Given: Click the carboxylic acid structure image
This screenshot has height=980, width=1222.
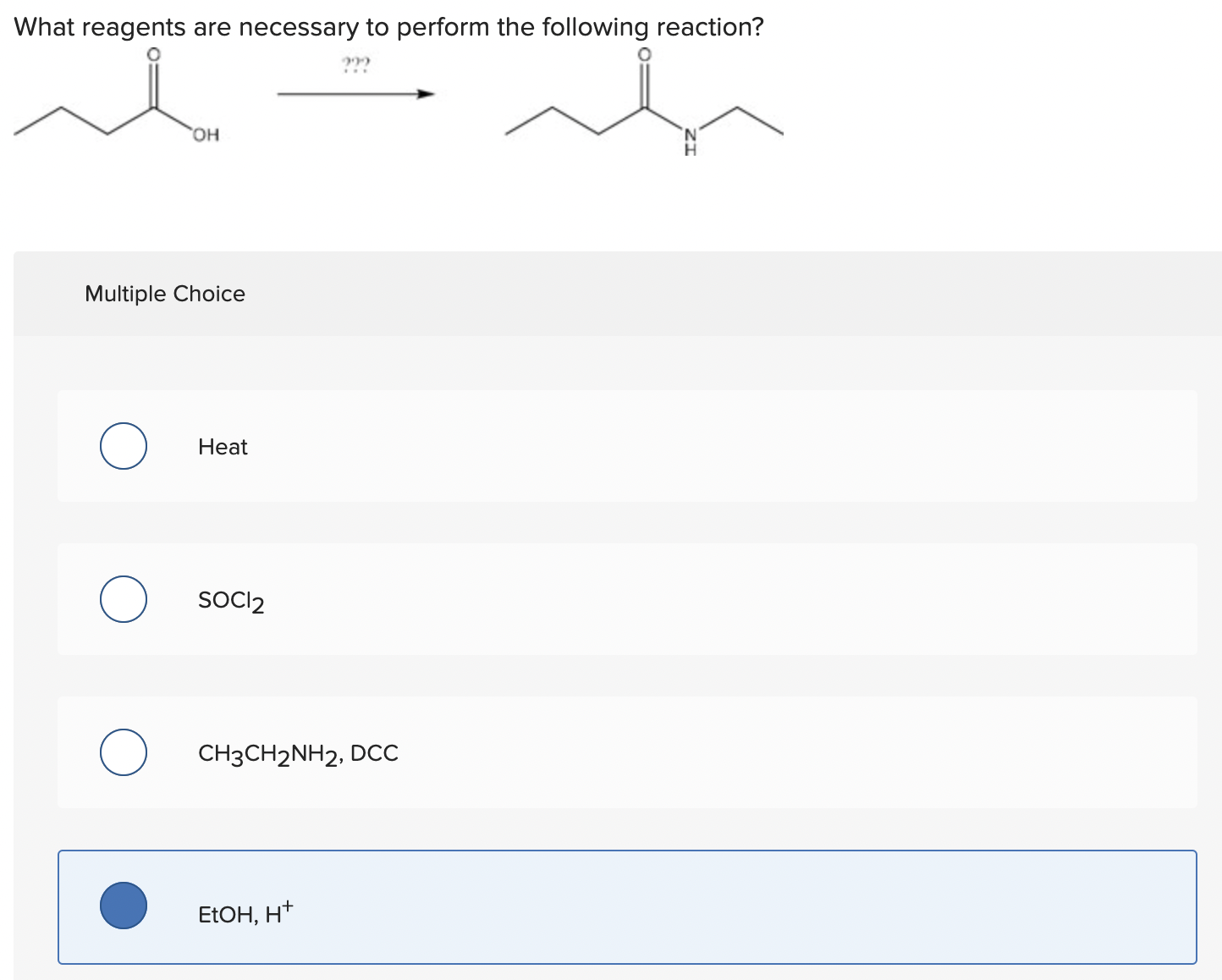Looking at the screenshot, I should (x=118, y=97).
